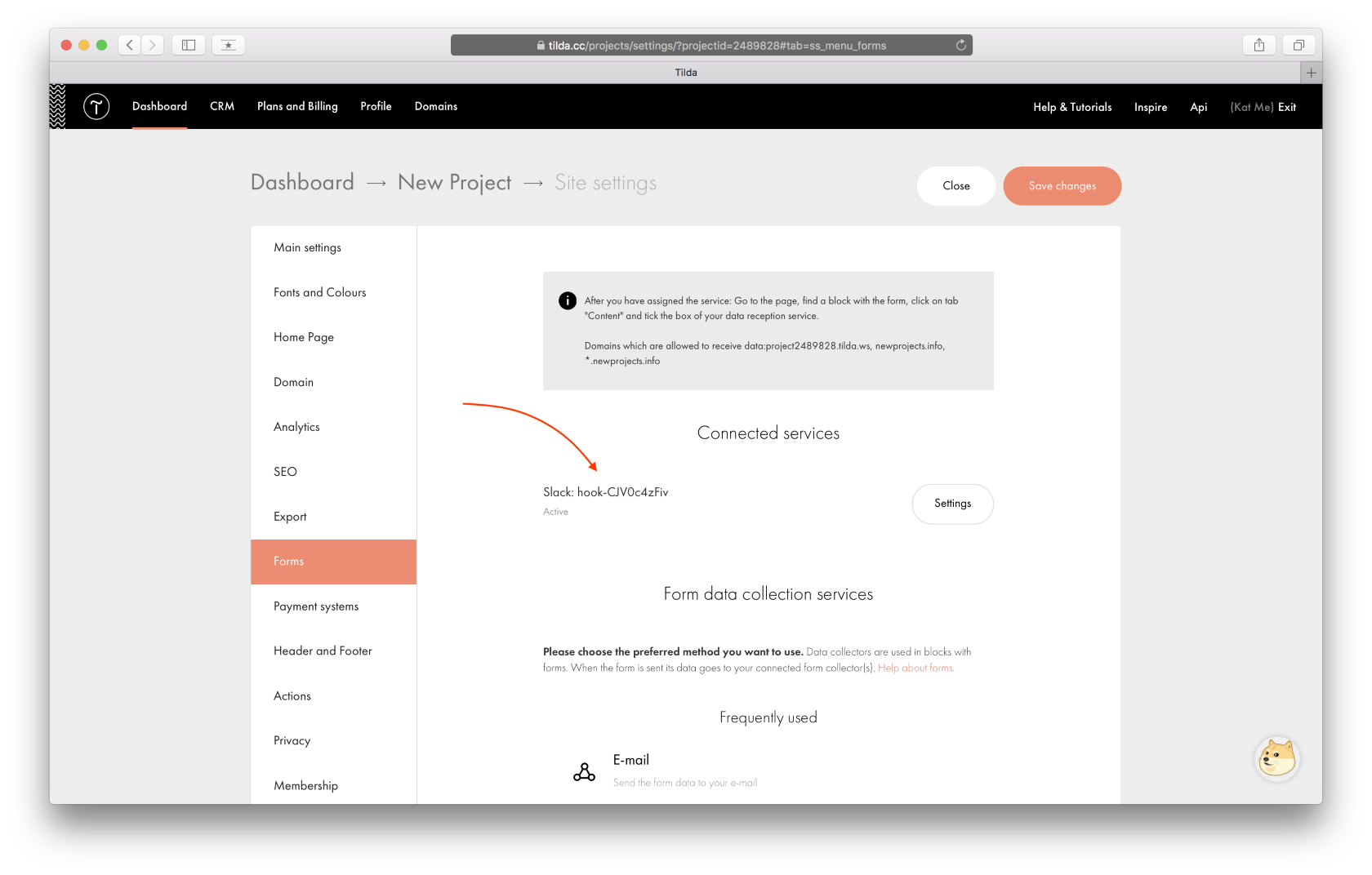Image resolution: width=1372 pixels, height=875 pixels.
Task: Follow the Help about forms link
Action: (x=915, y=667)
